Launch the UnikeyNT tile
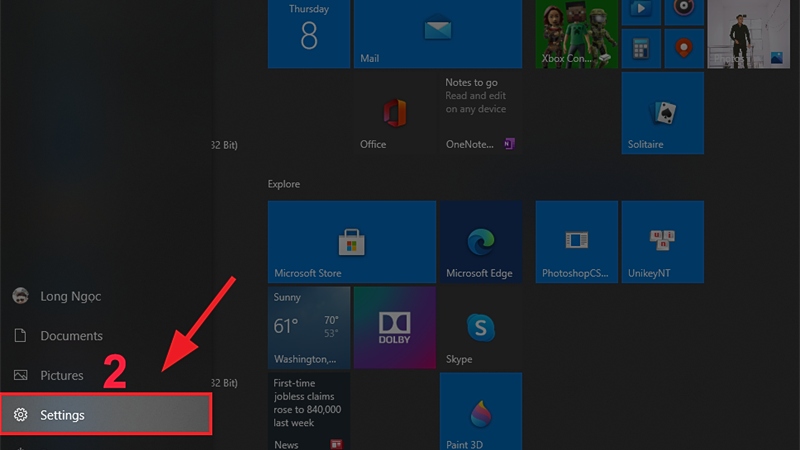 663,242
